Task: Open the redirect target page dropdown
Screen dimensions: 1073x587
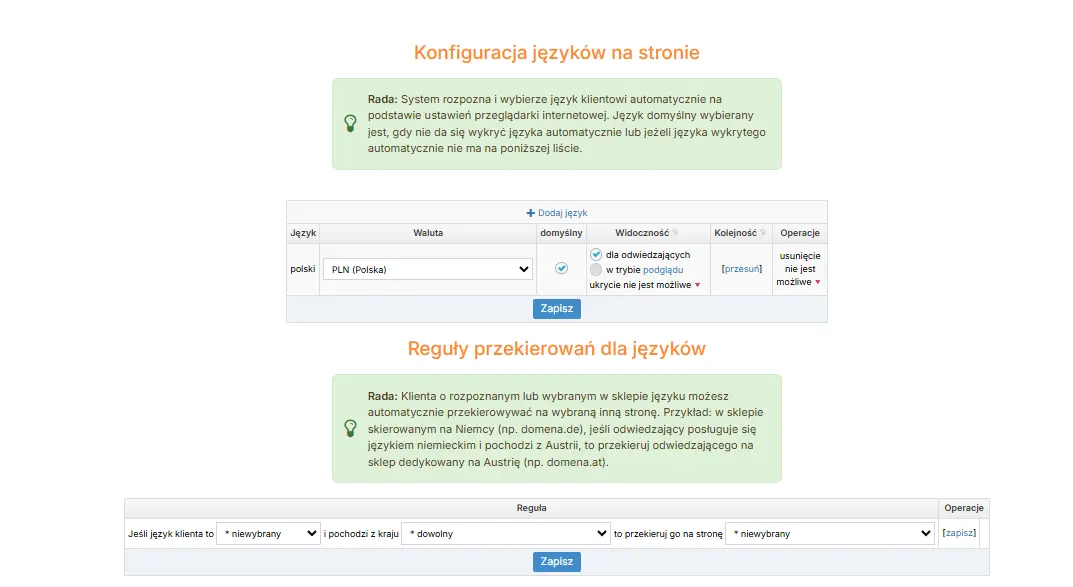Action: (829, 534)
